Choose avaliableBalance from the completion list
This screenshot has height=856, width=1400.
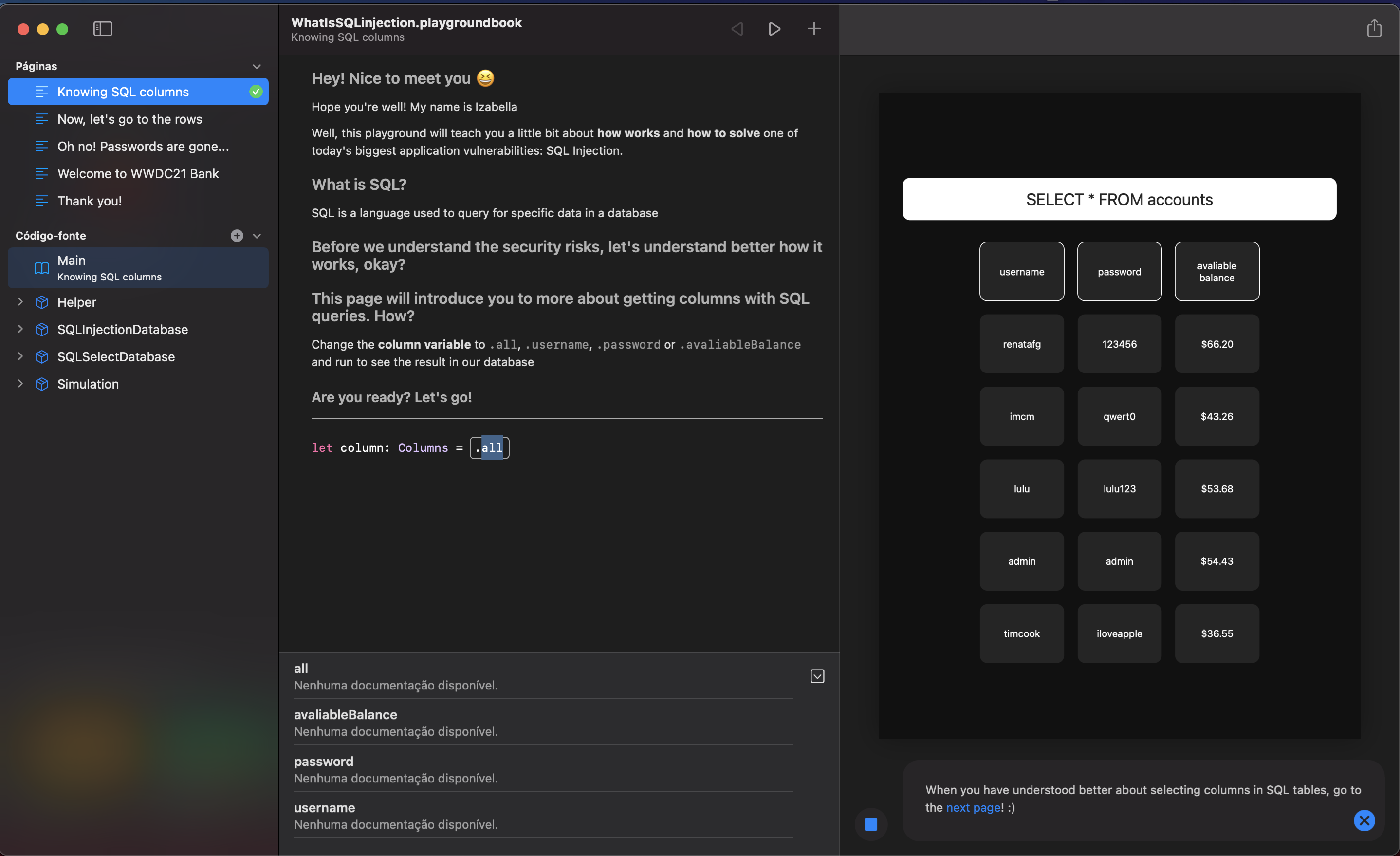click(346, 715)
